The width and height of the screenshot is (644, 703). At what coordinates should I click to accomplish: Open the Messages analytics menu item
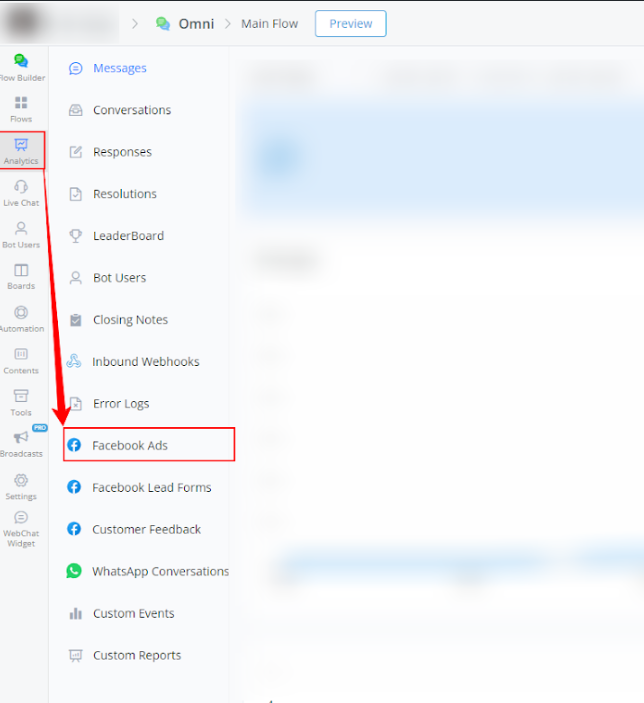[119, 68]
